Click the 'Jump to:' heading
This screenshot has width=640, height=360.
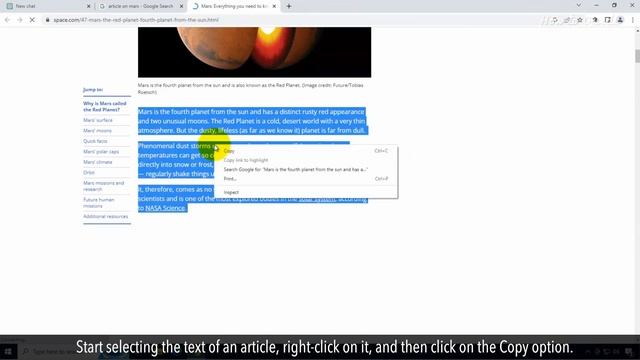93,89
